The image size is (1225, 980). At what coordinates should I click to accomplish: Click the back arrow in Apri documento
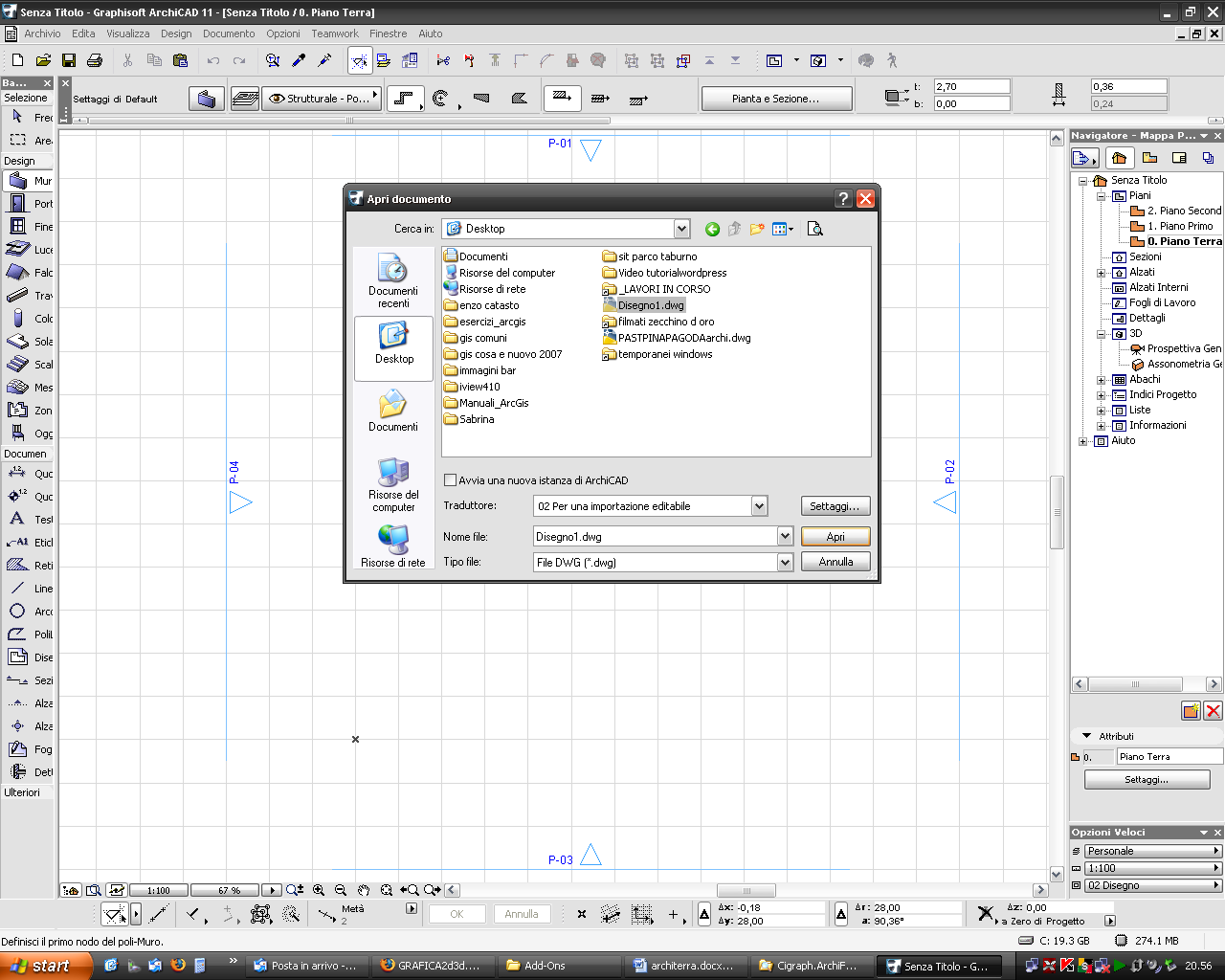click(712, 229)
